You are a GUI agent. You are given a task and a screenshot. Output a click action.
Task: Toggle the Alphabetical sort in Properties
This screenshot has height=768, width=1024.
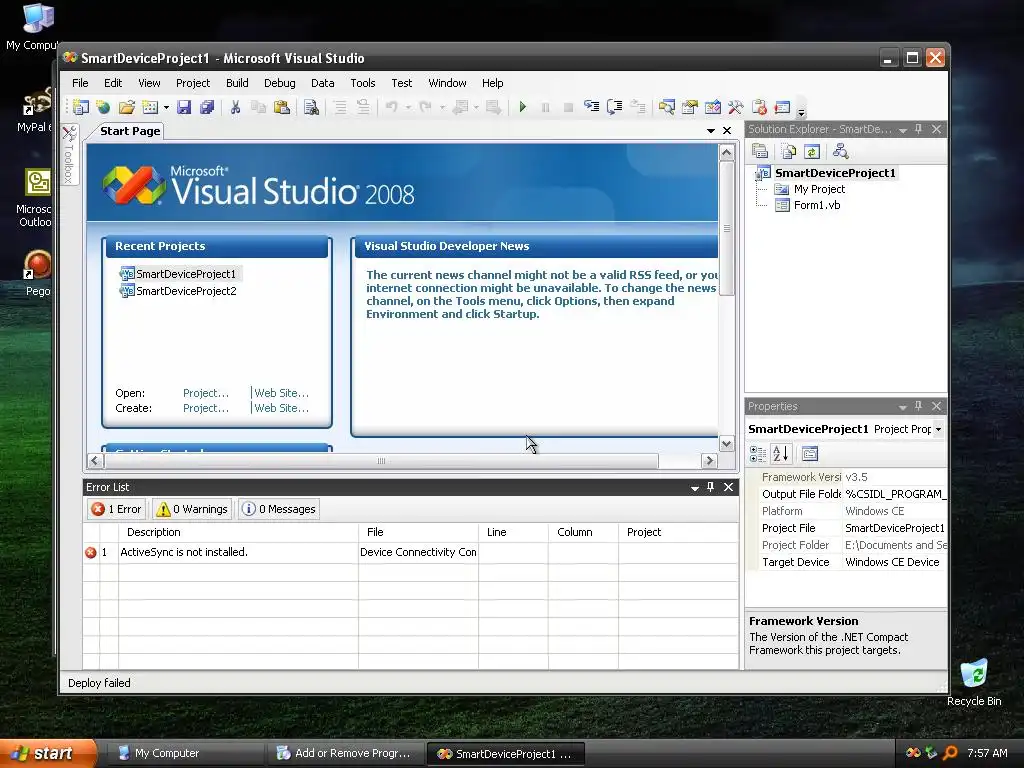point(781,453)
